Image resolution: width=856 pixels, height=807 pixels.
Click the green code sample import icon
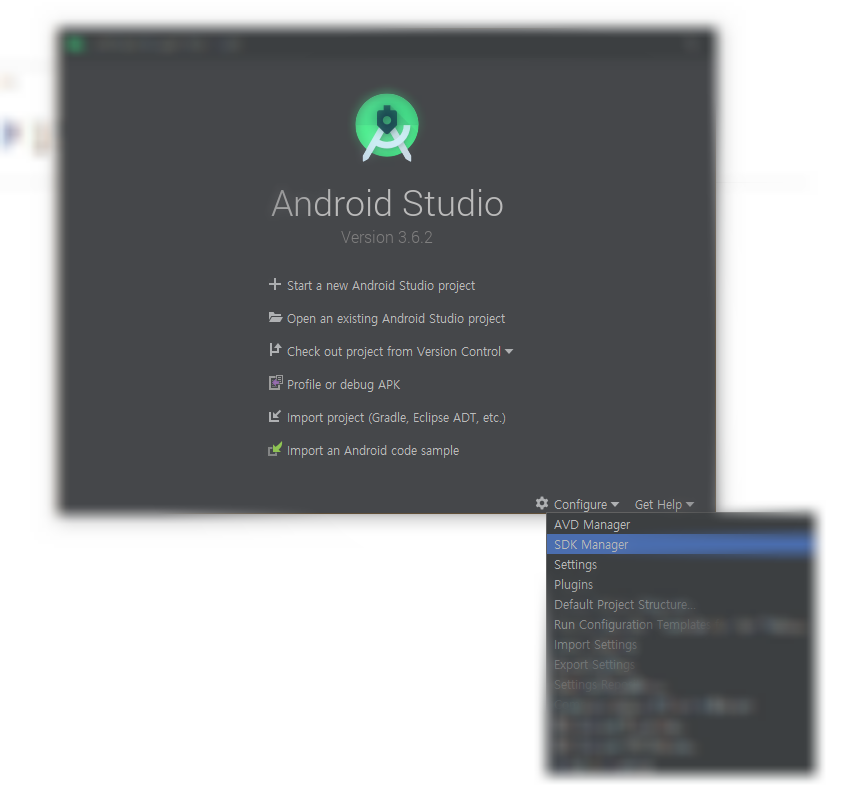pyautogui.click(x=275, y=449)
